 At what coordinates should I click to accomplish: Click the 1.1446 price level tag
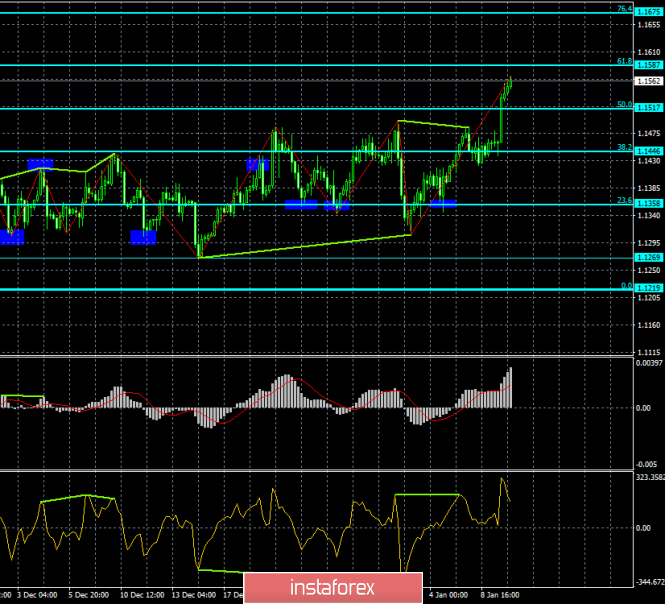pyautogui.click(x=650, y=150)
